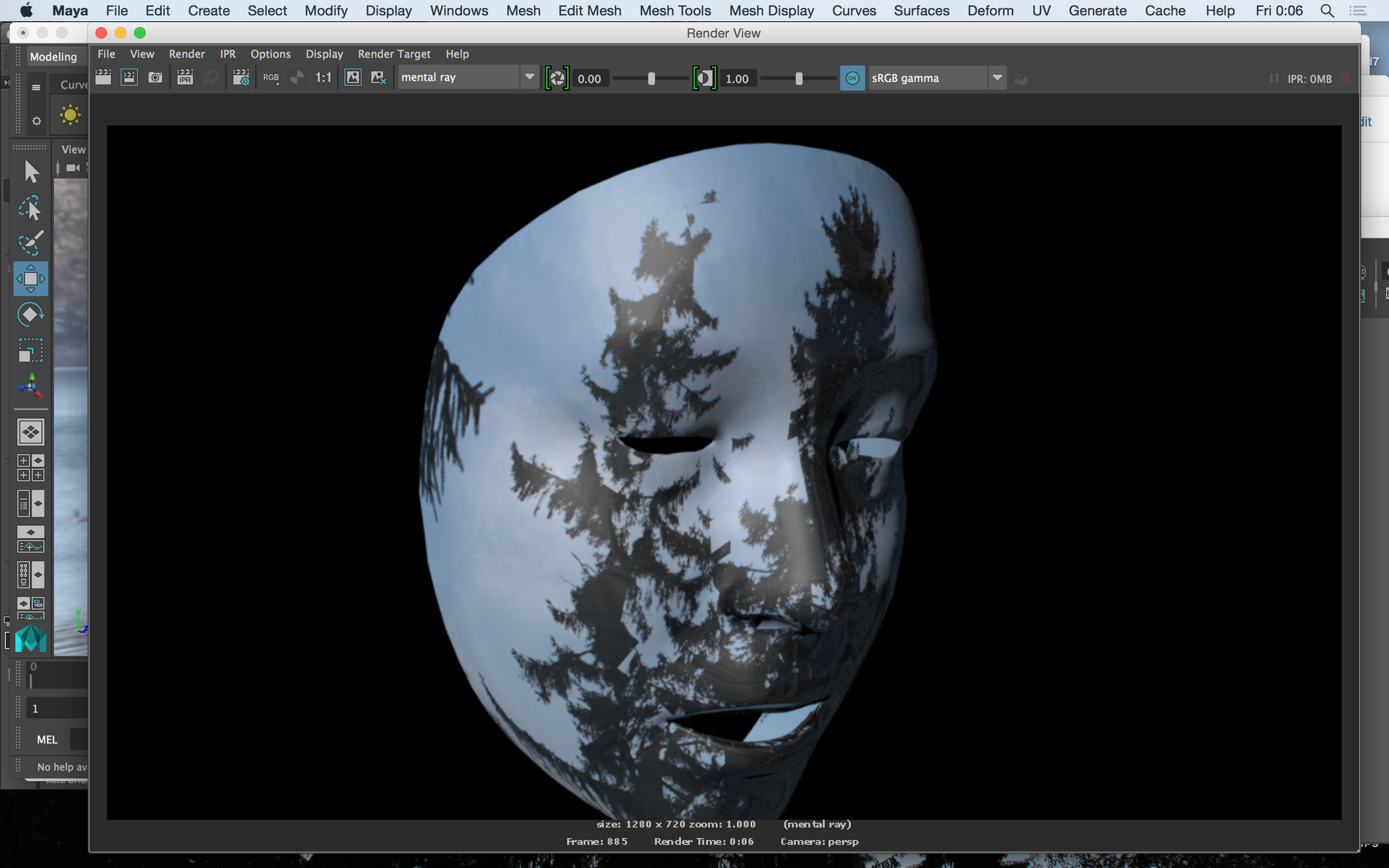Start IPR render with the IPR clapperboard icon
The height and width of the screenshot is (868, 1389).
point(185,78)
